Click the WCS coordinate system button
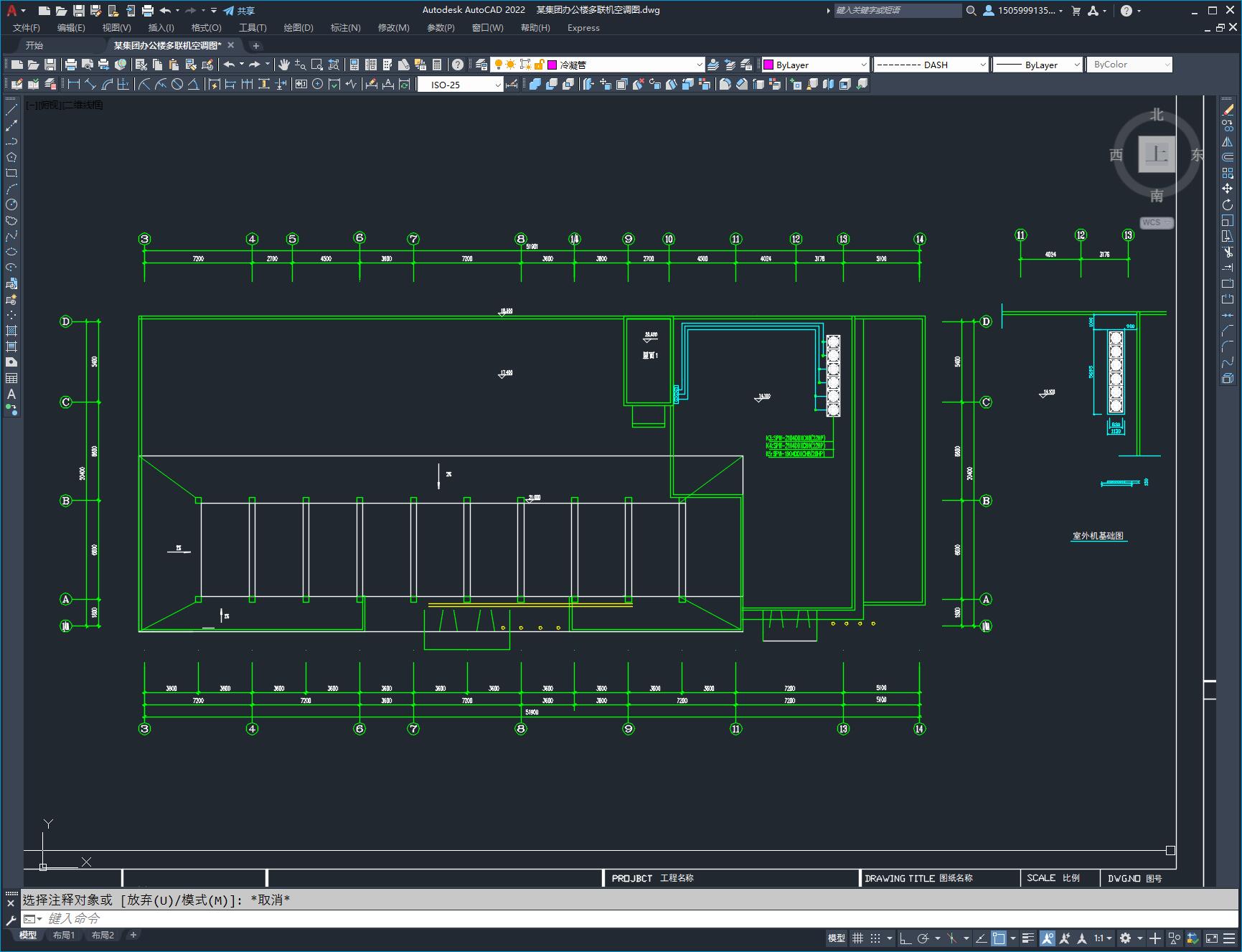1242x952 pixels. 1155,222
